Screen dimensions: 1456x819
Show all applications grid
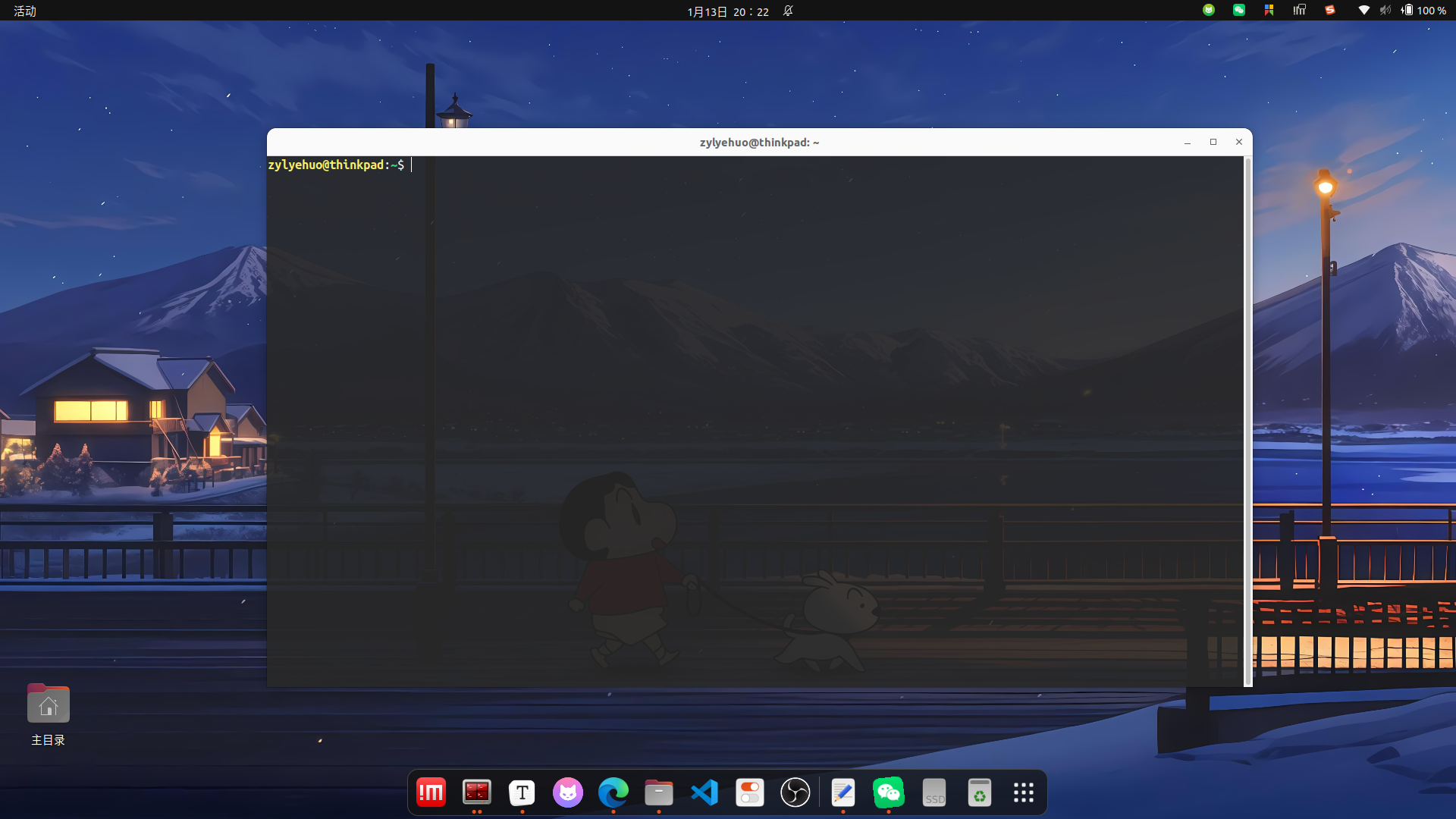[x=1024, y=793]
